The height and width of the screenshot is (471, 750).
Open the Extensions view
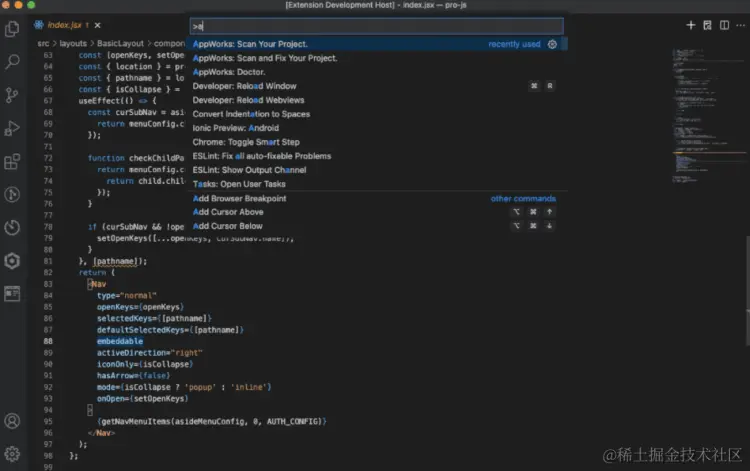pos(12,161)
